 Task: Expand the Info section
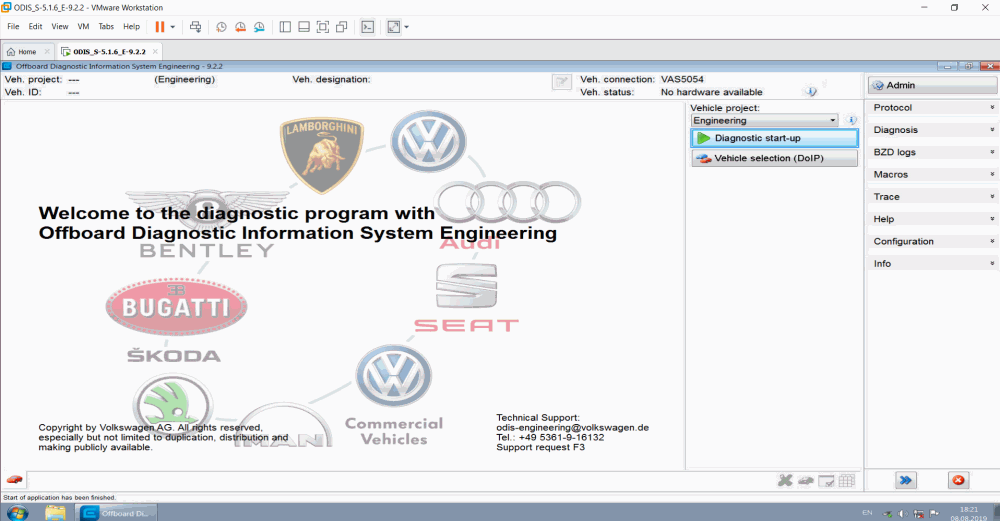pos(932,264)
